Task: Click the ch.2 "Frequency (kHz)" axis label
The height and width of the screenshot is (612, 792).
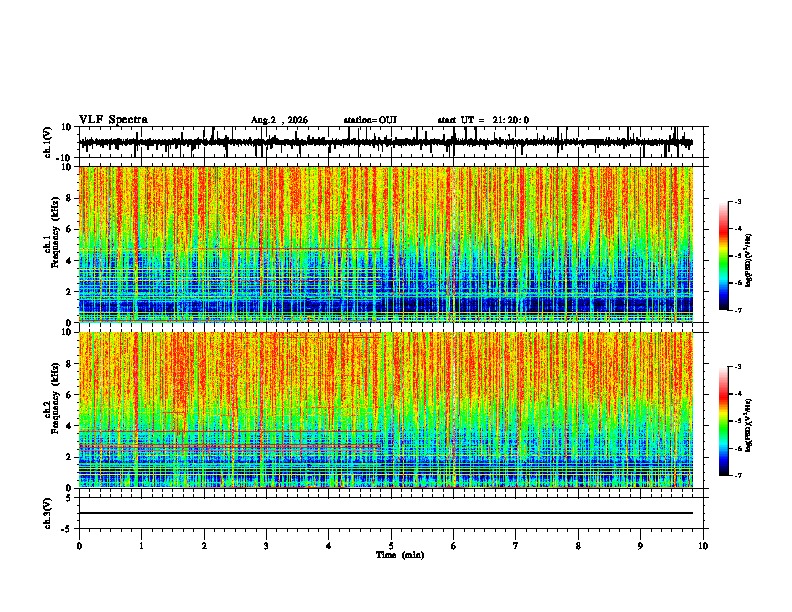Action: (x=55, y=398)
